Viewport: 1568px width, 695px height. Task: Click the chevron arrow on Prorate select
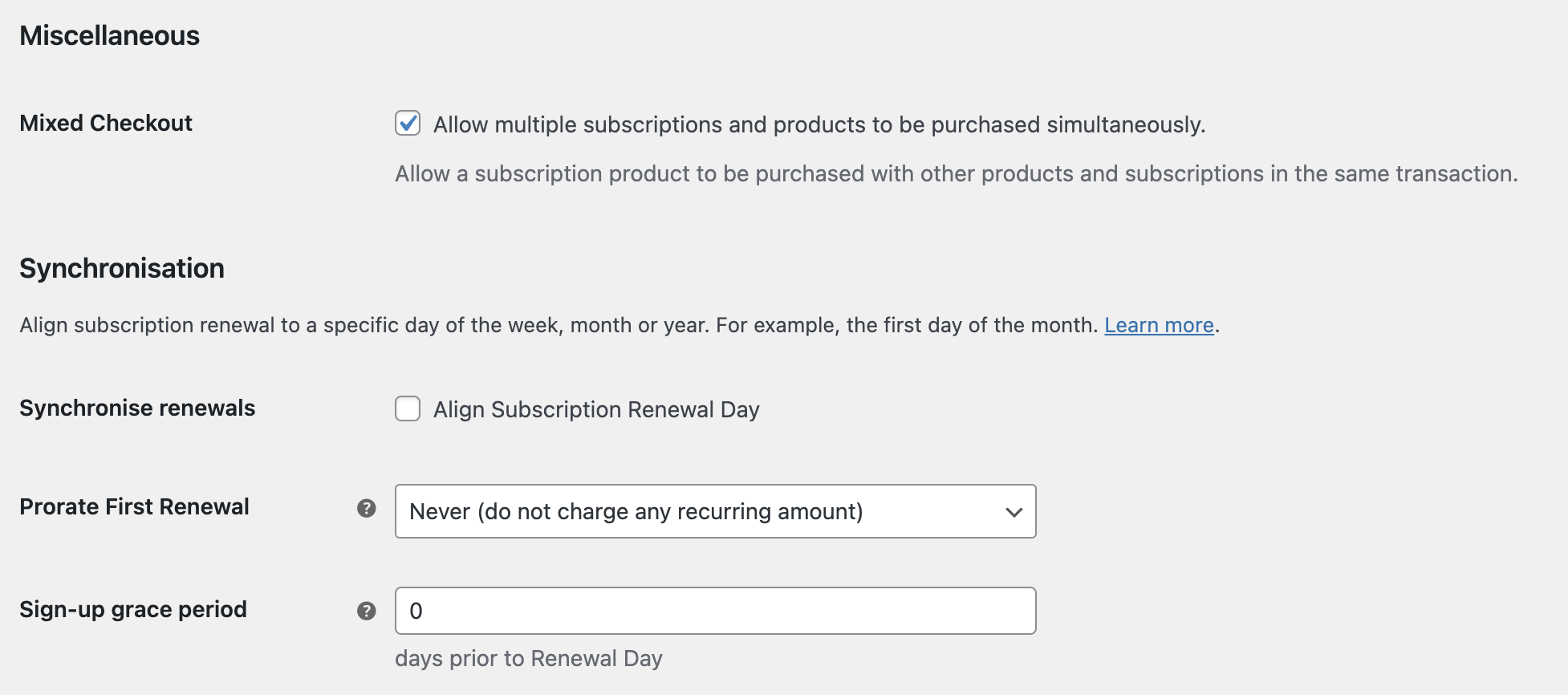[x=1014, y=512]
